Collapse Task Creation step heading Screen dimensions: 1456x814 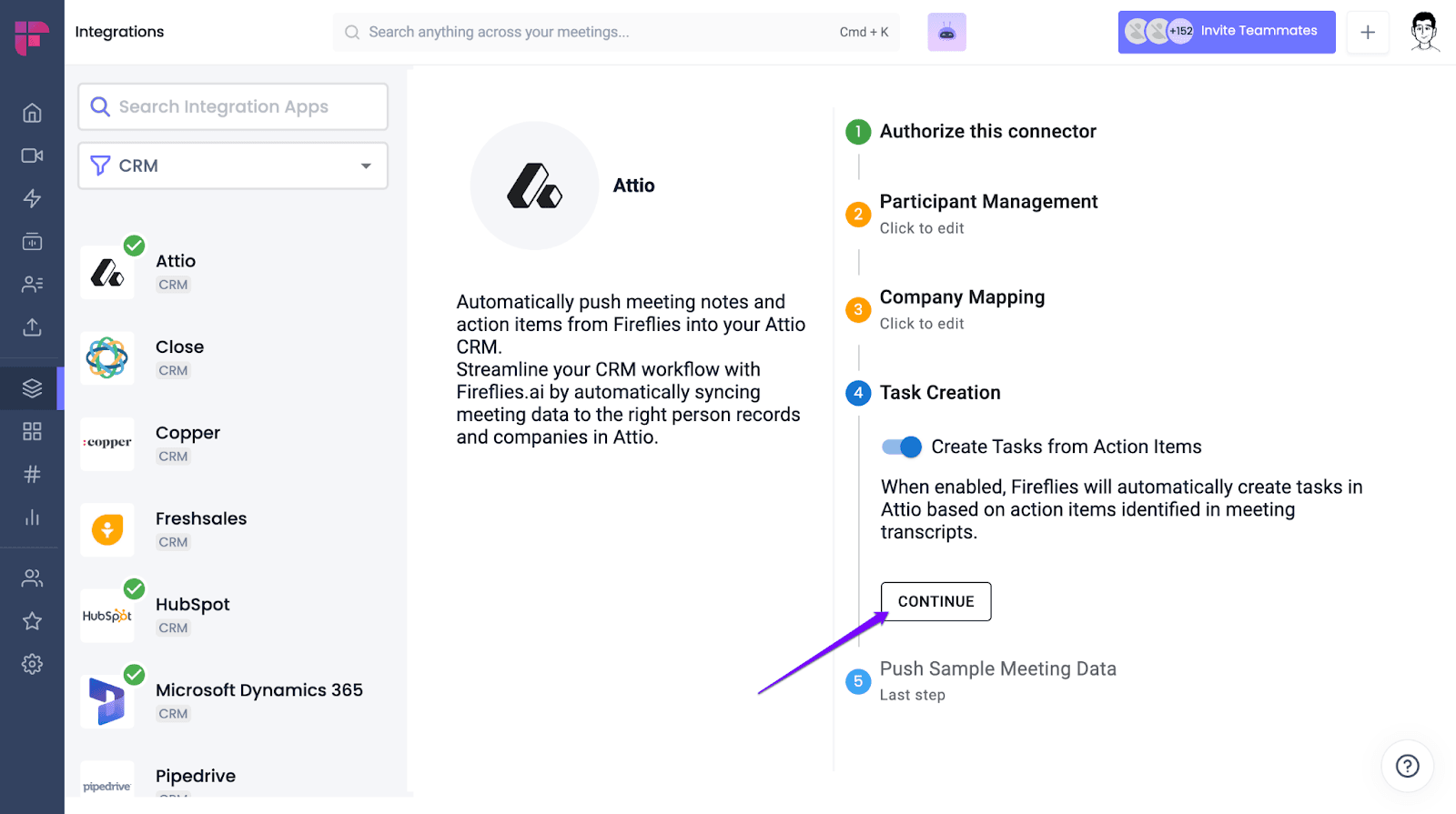[940, 392]
